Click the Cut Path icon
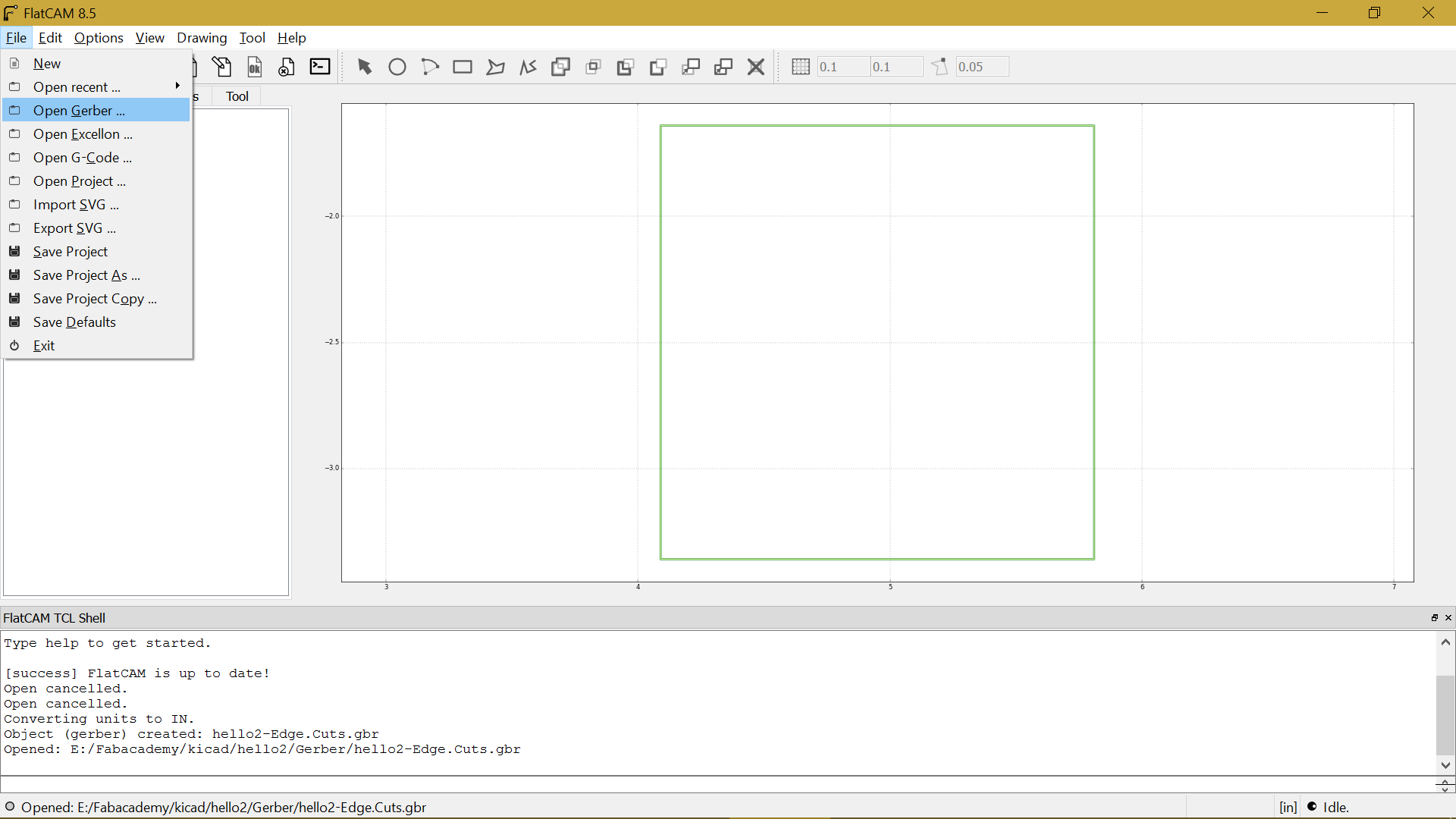Image resolution: width=1456 pixels, height=819 pixels. point(658,67)
